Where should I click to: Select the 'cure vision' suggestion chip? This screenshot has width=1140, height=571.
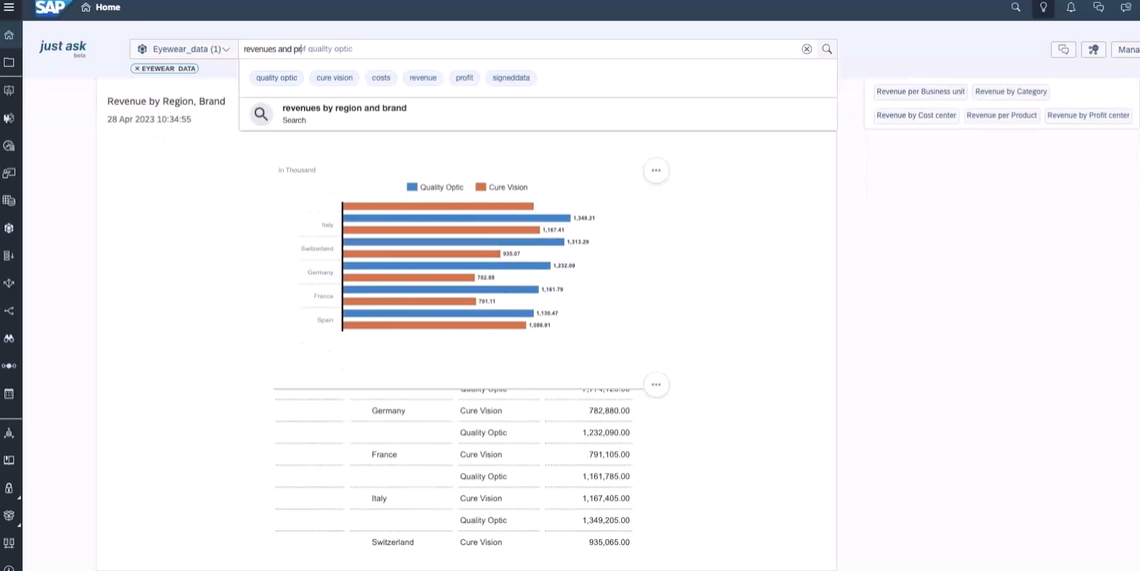point(334,78)
